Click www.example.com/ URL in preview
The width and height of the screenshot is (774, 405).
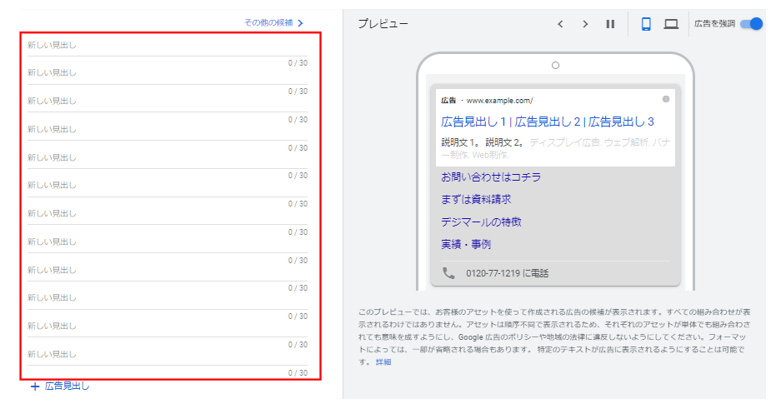(500, 100)
